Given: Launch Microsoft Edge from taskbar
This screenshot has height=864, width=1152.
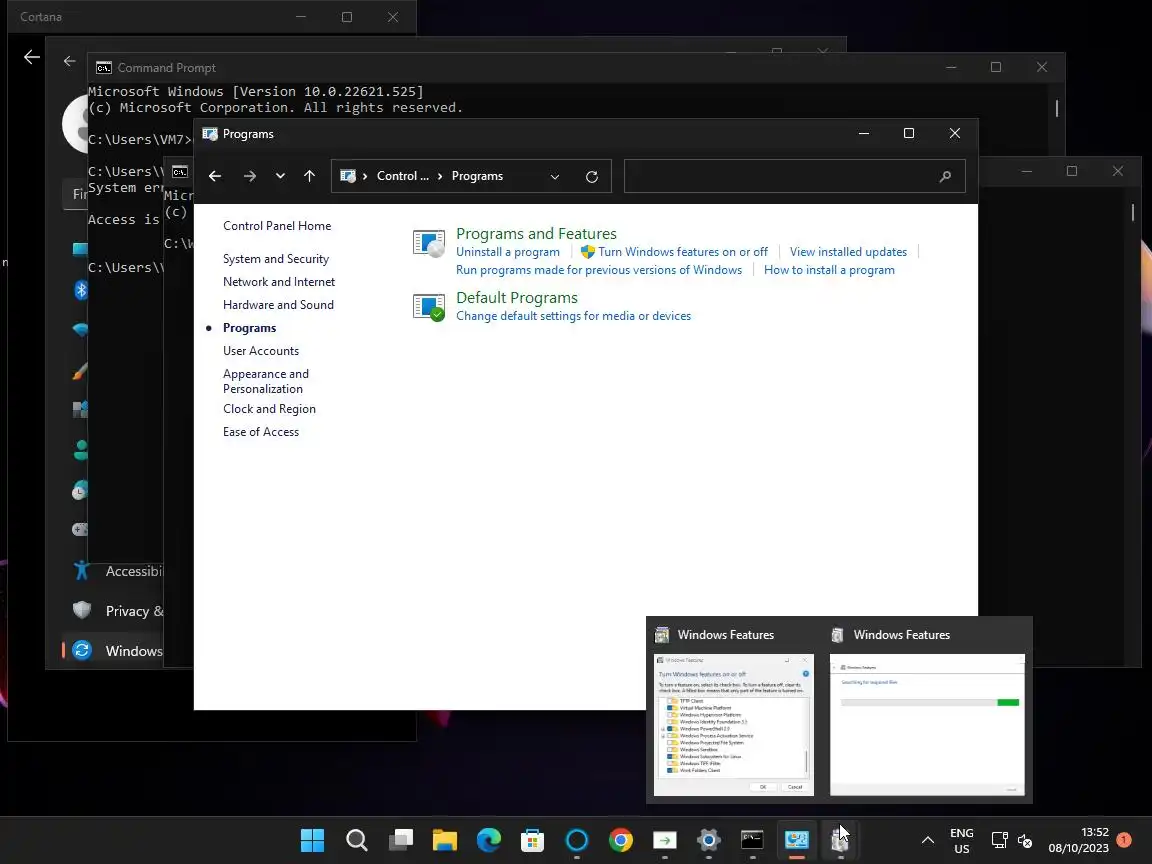Looking at the screenshot, I should click(x=489, y=840).
